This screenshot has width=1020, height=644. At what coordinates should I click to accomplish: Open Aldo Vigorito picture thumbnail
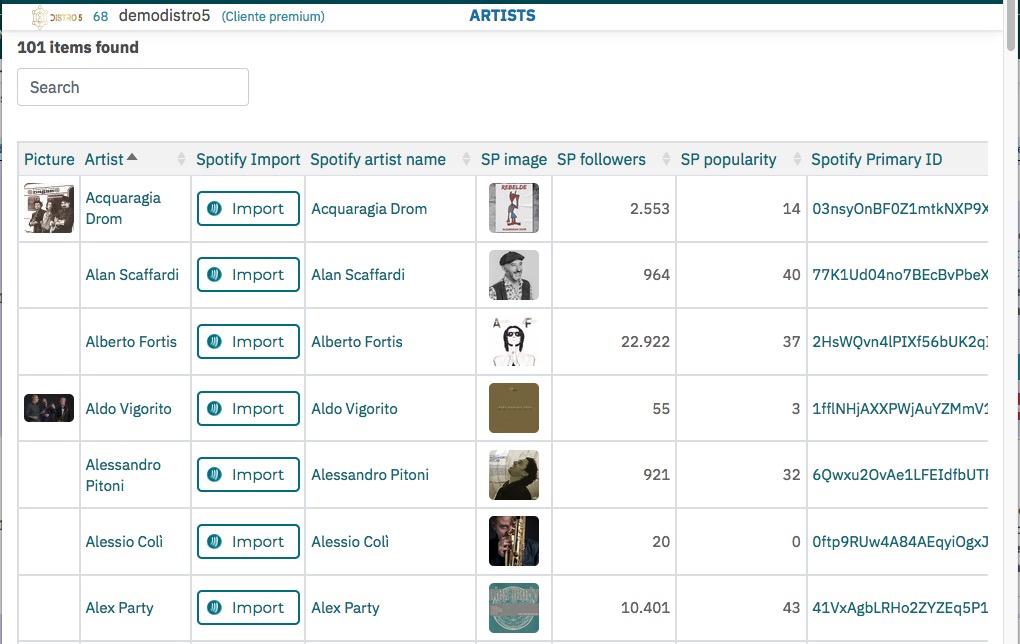click(x=49, y=408)
